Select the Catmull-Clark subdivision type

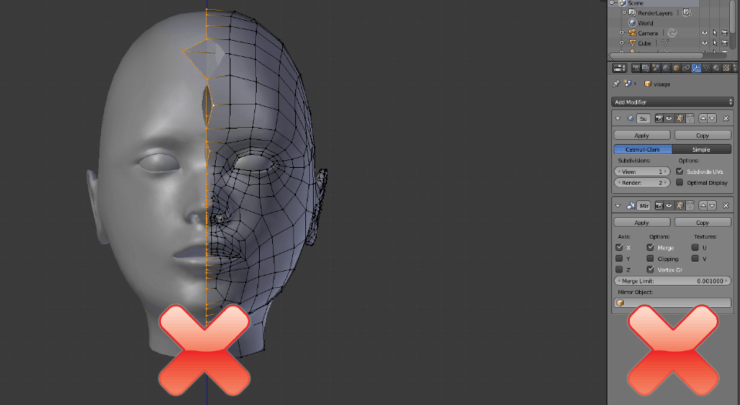642,149
